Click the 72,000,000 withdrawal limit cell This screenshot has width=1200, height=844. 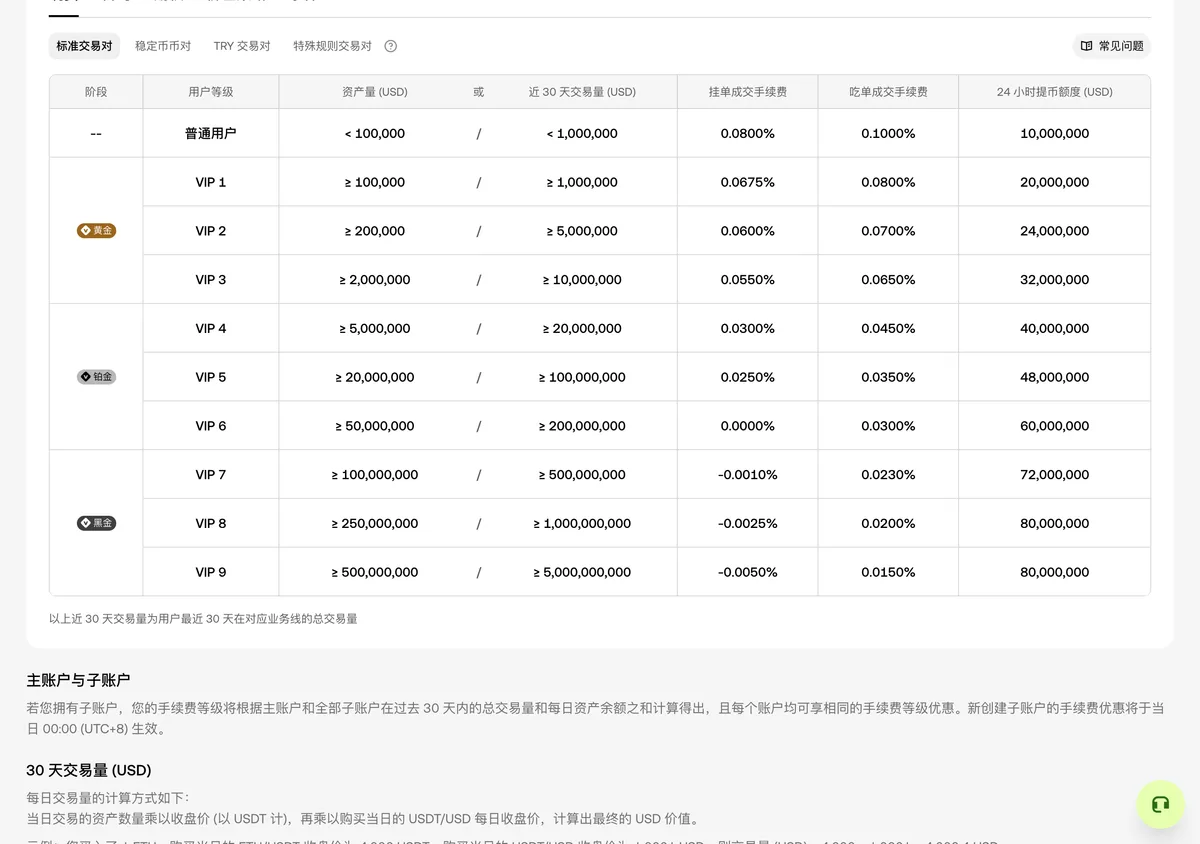[1054, 475]
